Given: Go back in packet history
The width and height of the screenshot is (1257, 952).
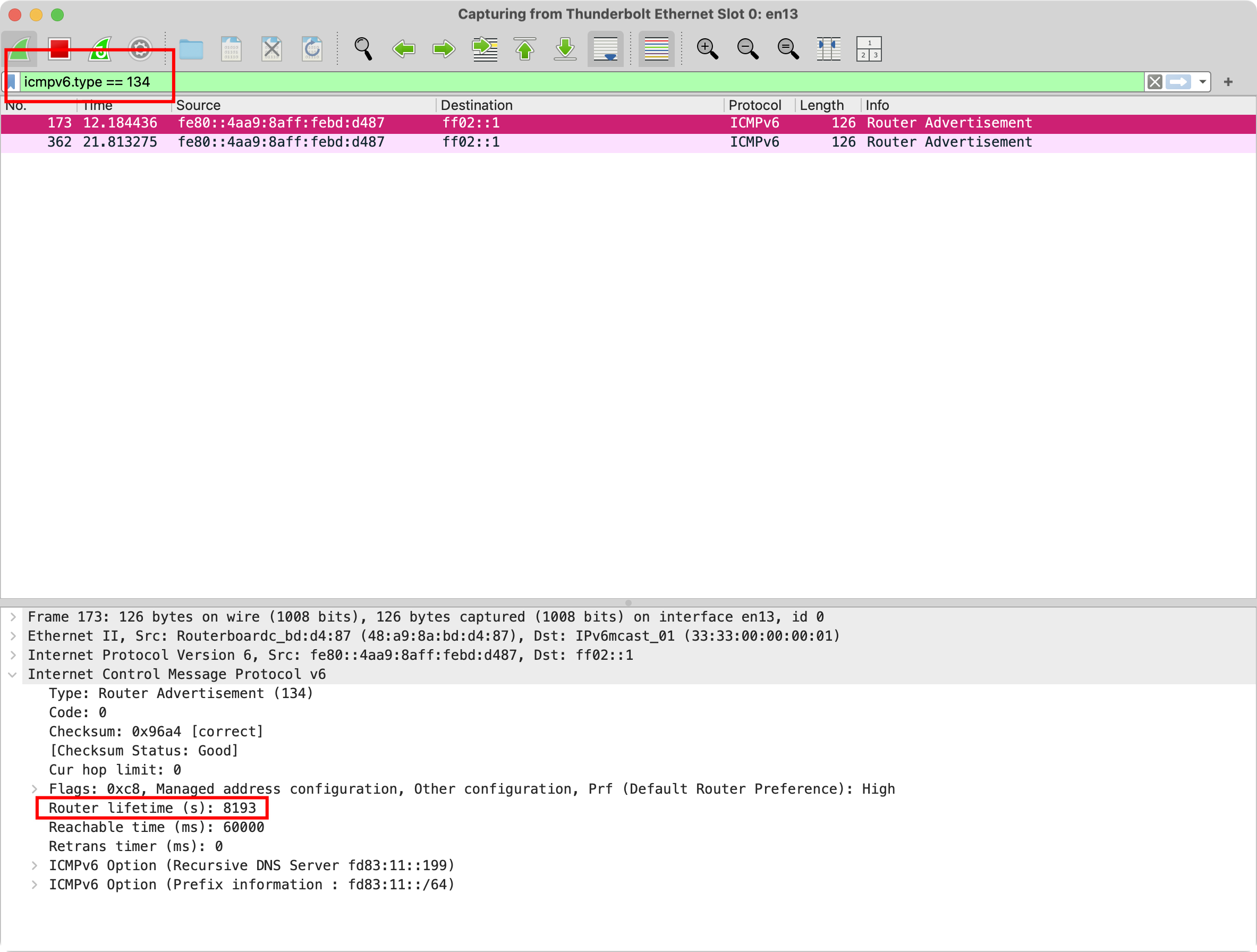Looking at the screenshot, I should pyautogui.click(x=404, y=49).
